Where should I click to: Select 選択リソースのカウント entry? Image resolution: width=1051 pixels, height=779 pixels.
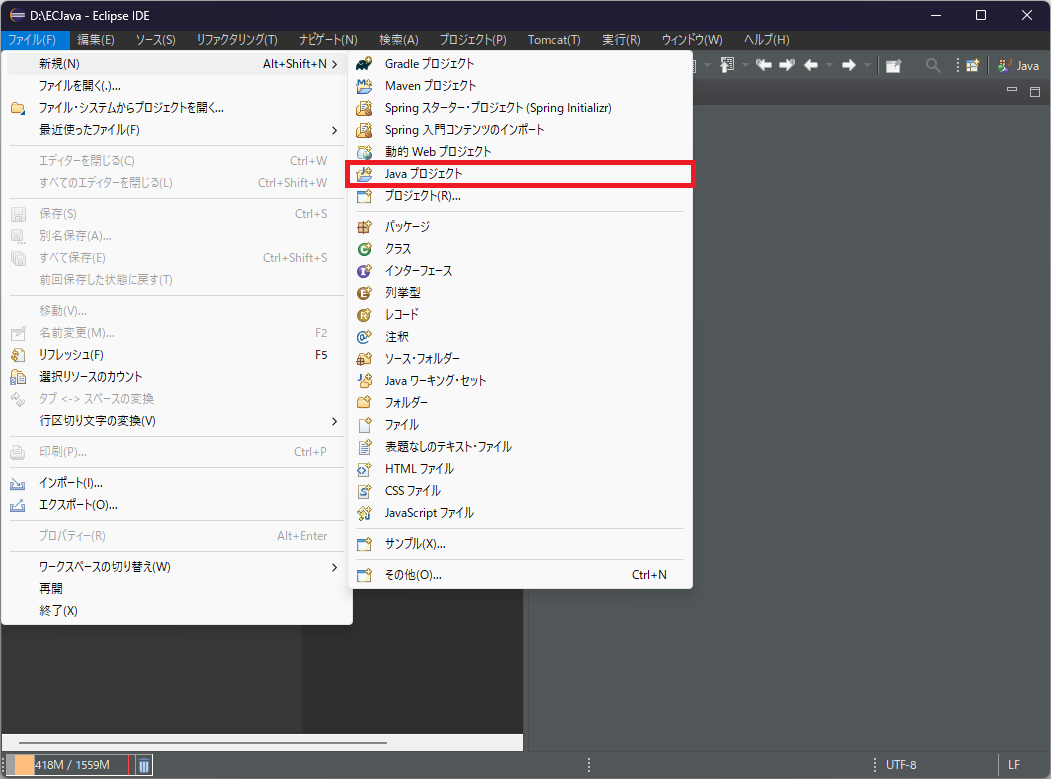pos(177,377)
